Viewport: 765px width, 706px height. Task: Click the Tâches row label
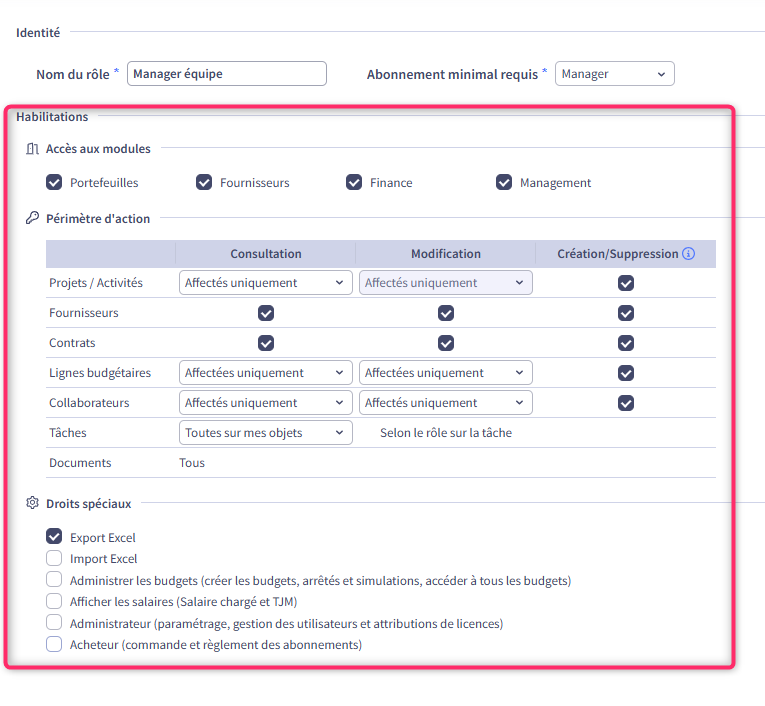point(68,433)
